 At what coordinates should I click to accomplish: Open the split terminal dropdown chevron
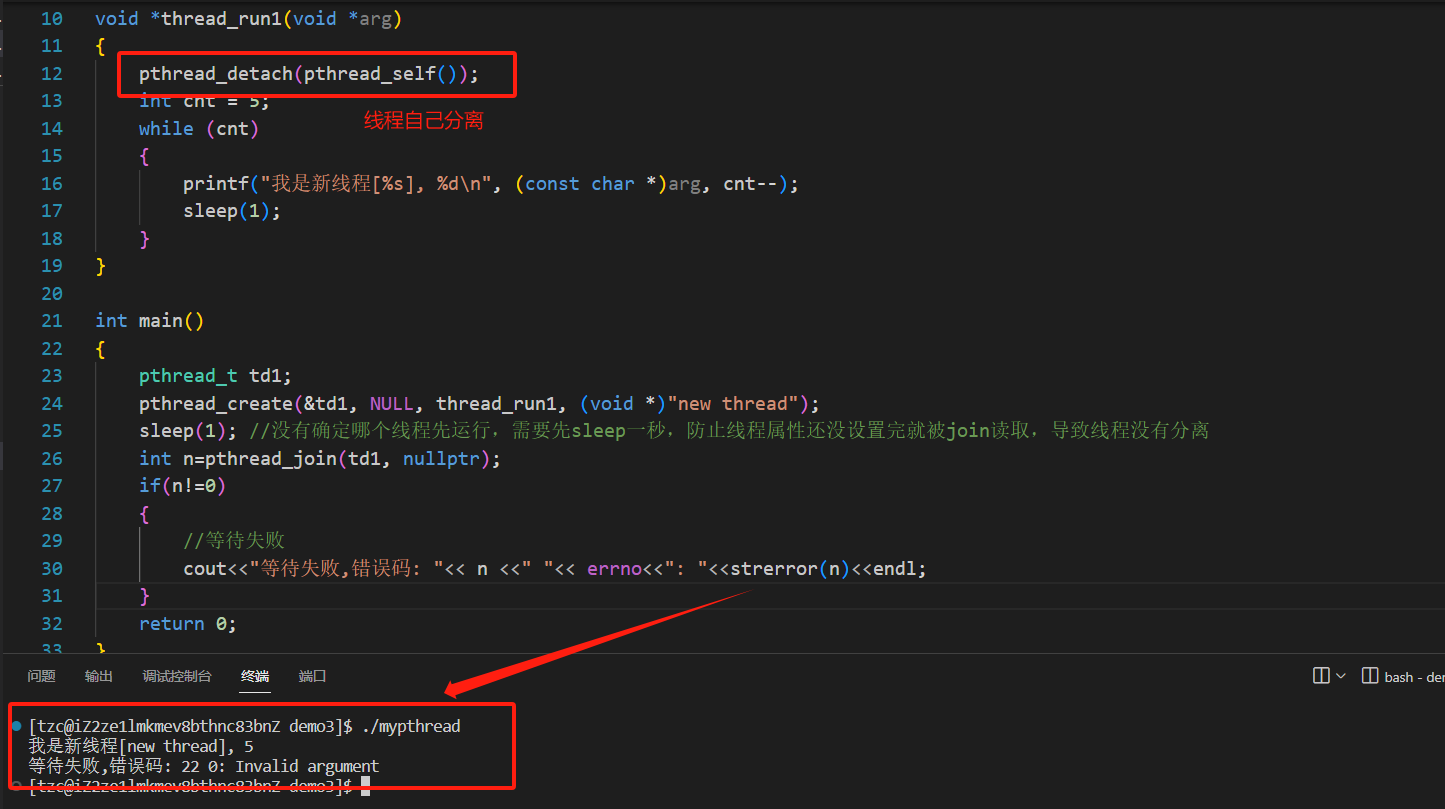1341,676
